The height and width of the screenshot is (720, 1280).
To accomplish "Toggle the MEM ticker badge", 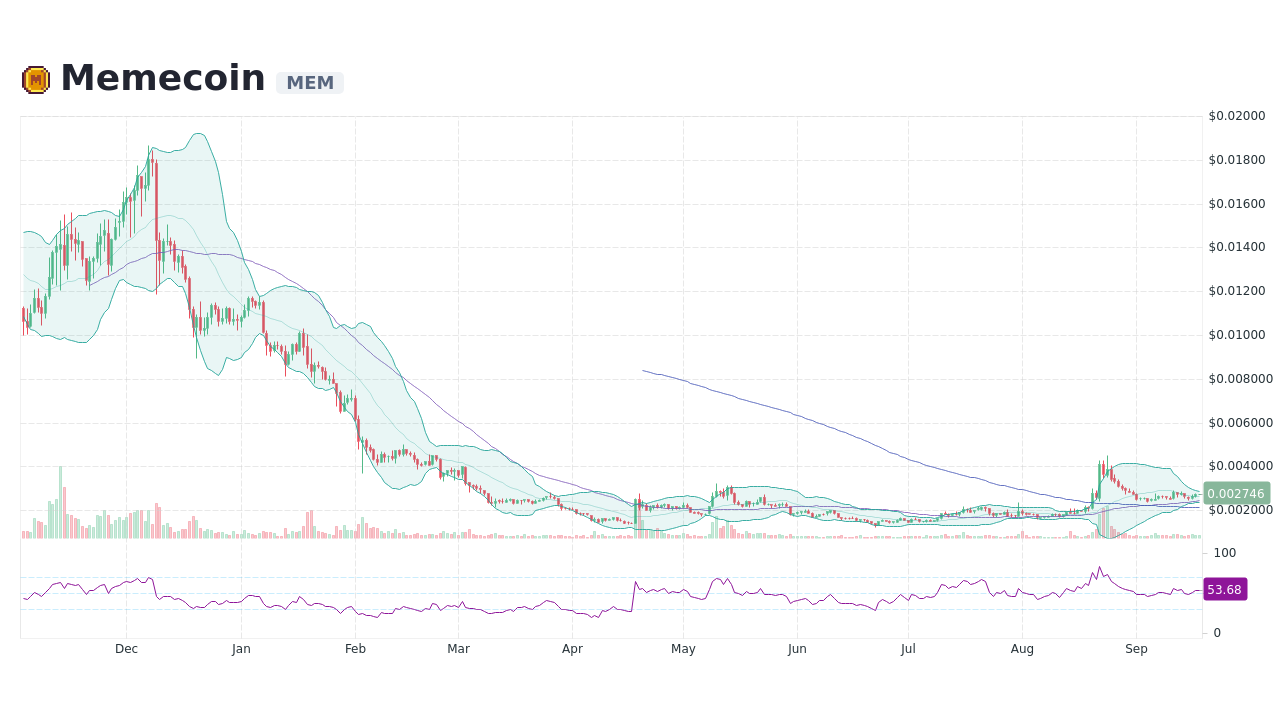I will tap(309, 83).
